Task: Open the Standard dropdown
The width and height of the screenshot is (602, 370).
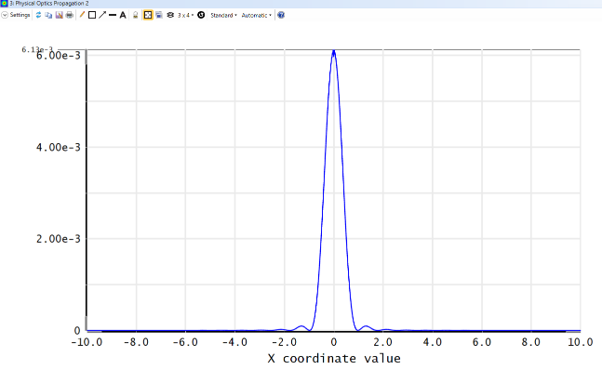Action: pyautogui.click(x=224, y=15)
